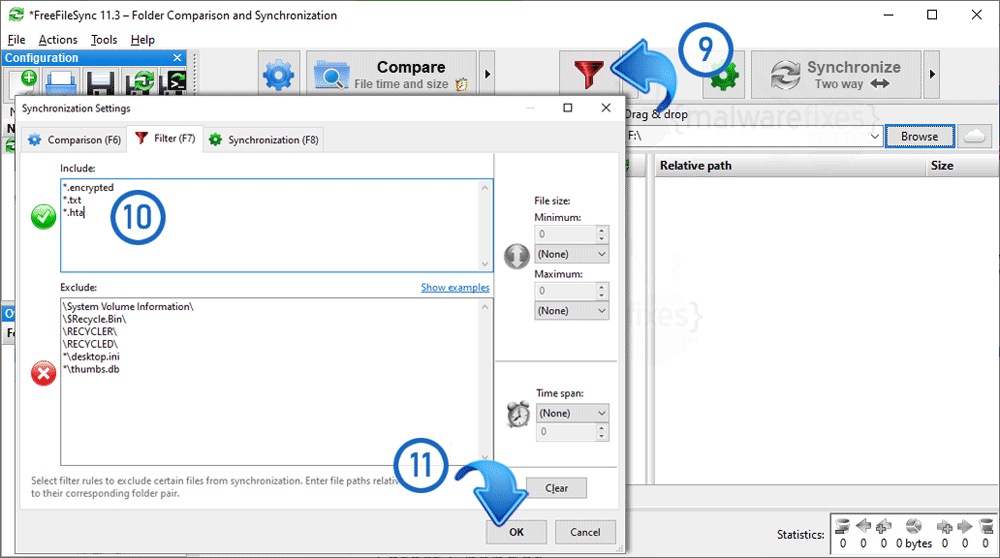The width and height of the screenshot is (1000, 558).
Task: Click the *\thumbs.db exclude entry
Action: 91,369
